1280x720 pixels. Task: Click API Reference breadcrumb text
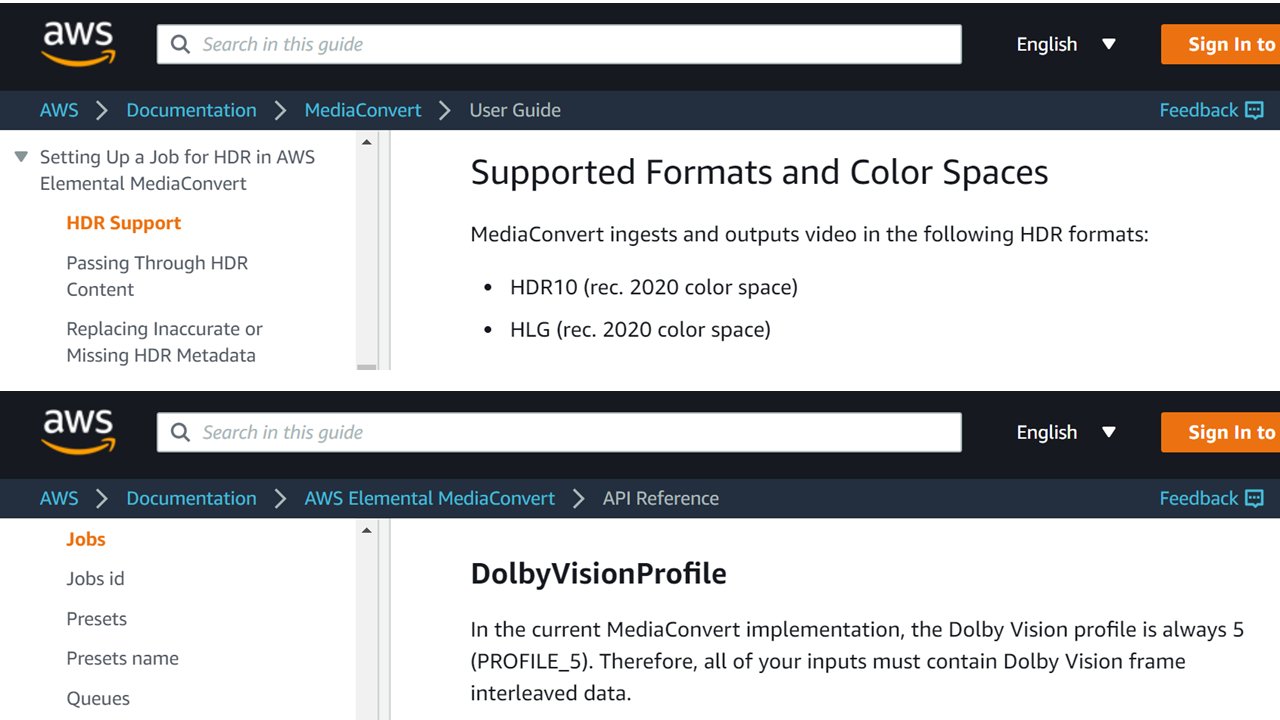[x=661, y=498]
